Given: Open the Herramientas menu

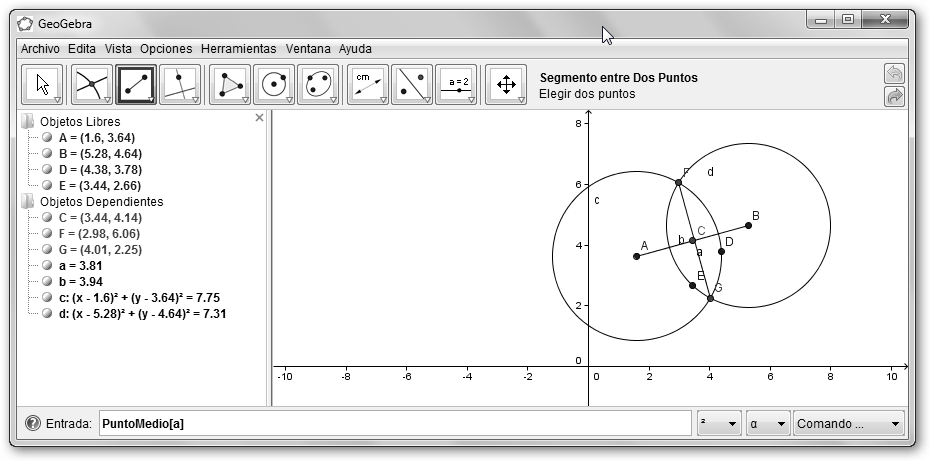Looking at the screenshot, I should pyautogui.click(x=238, y=48).
